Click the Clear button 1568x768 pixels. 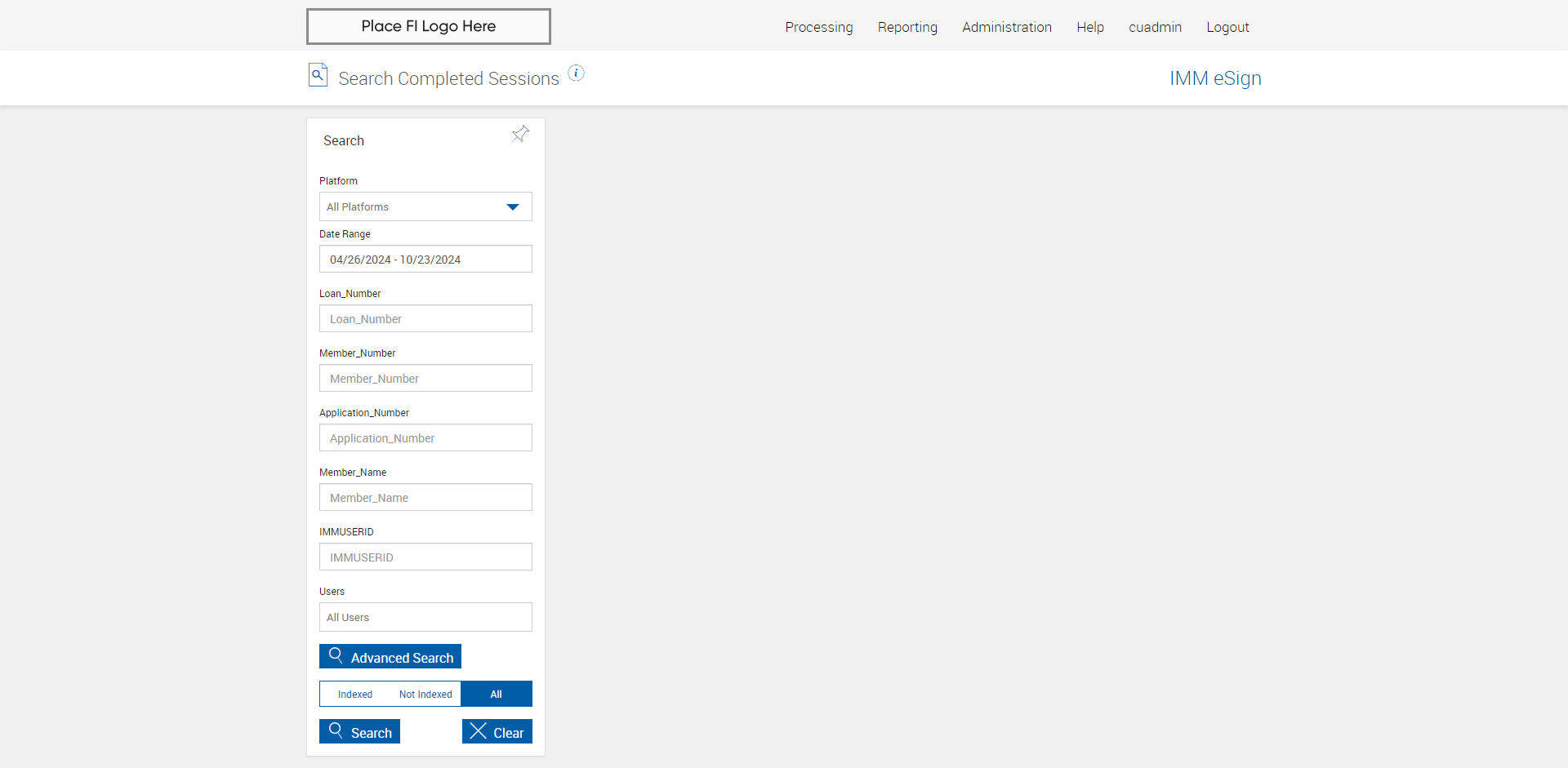click(x=497, y=732)
